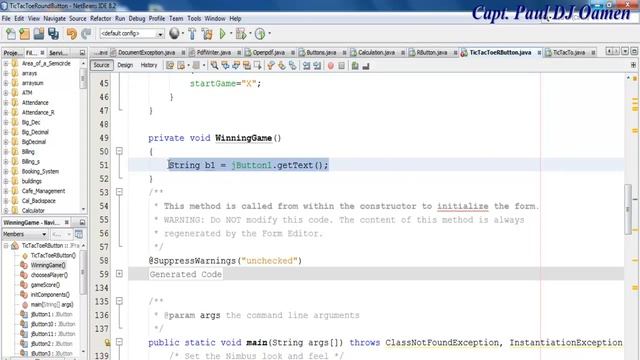
Task: Switch to Design view
Action: (x=125, y=65)
